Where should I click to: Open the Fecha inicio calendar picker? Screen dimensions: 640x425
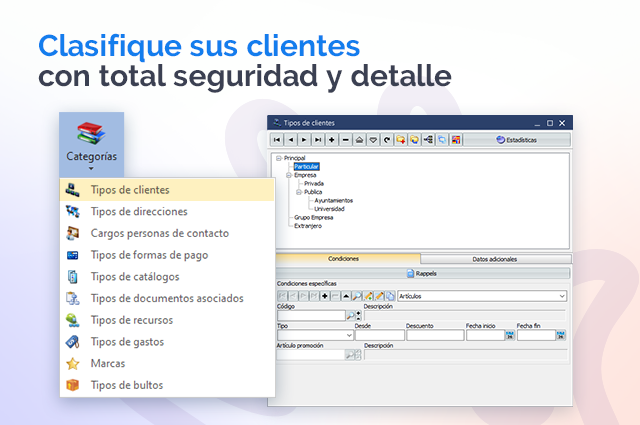click(510, 335)
